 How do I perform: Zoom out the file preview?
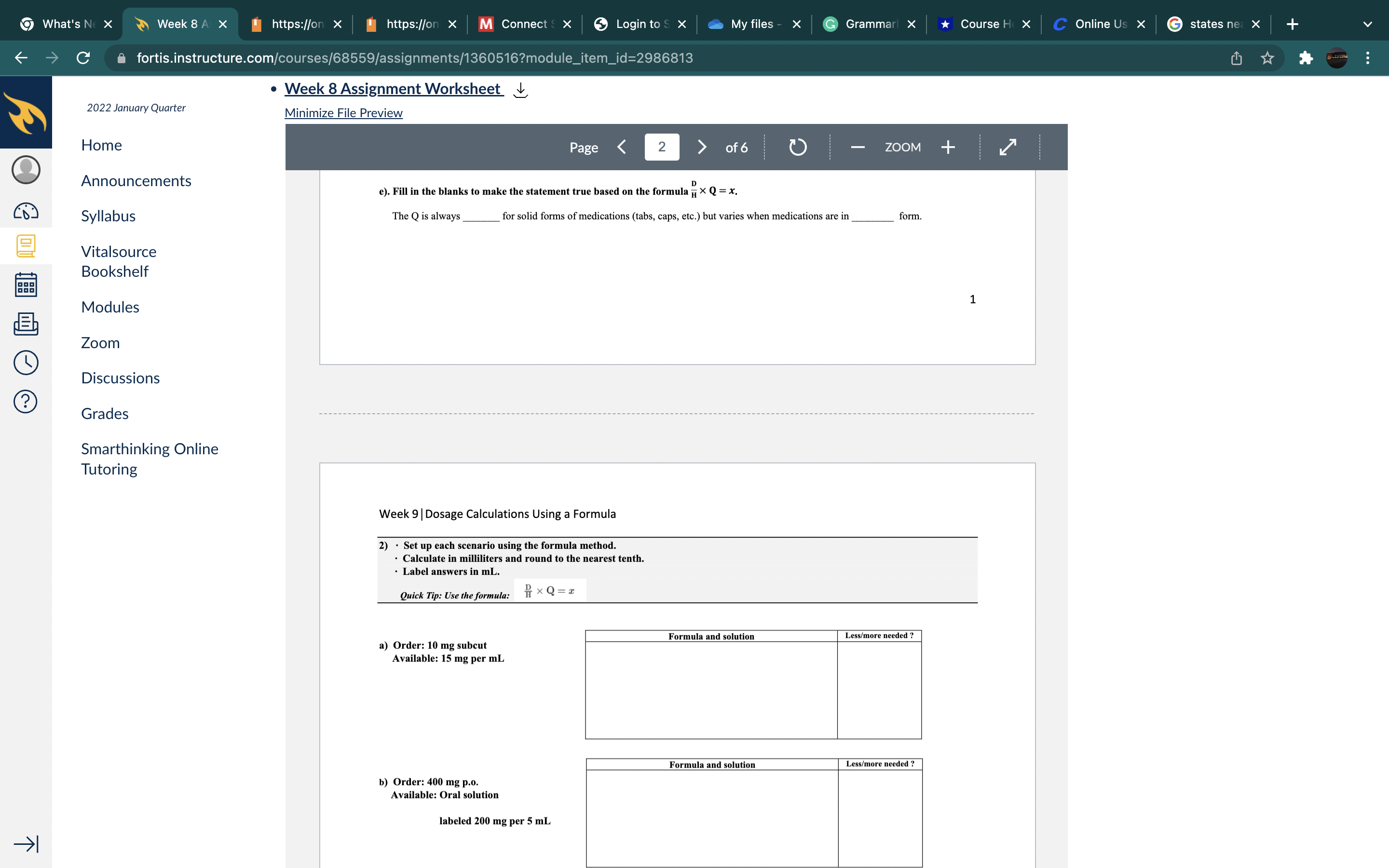(858, 148)
